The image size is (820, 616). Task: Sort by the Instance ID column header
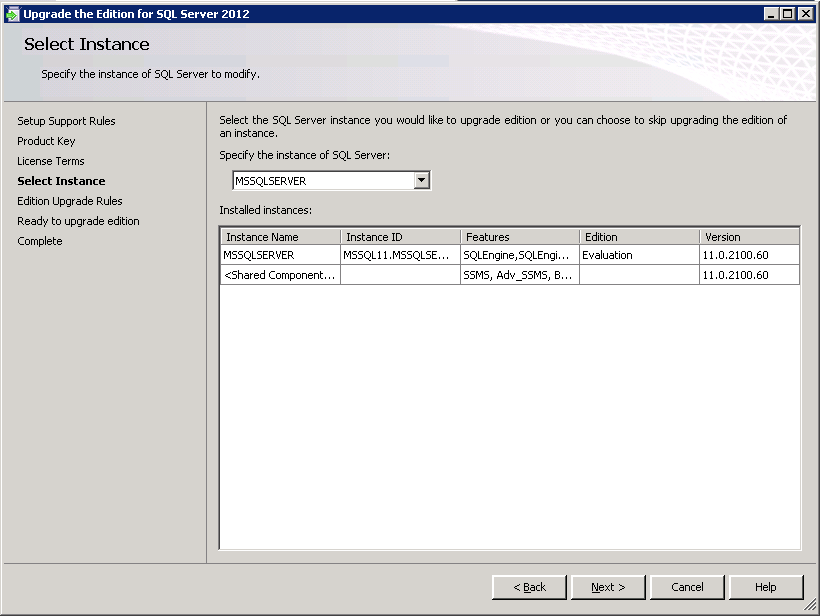tap(401, 237)
